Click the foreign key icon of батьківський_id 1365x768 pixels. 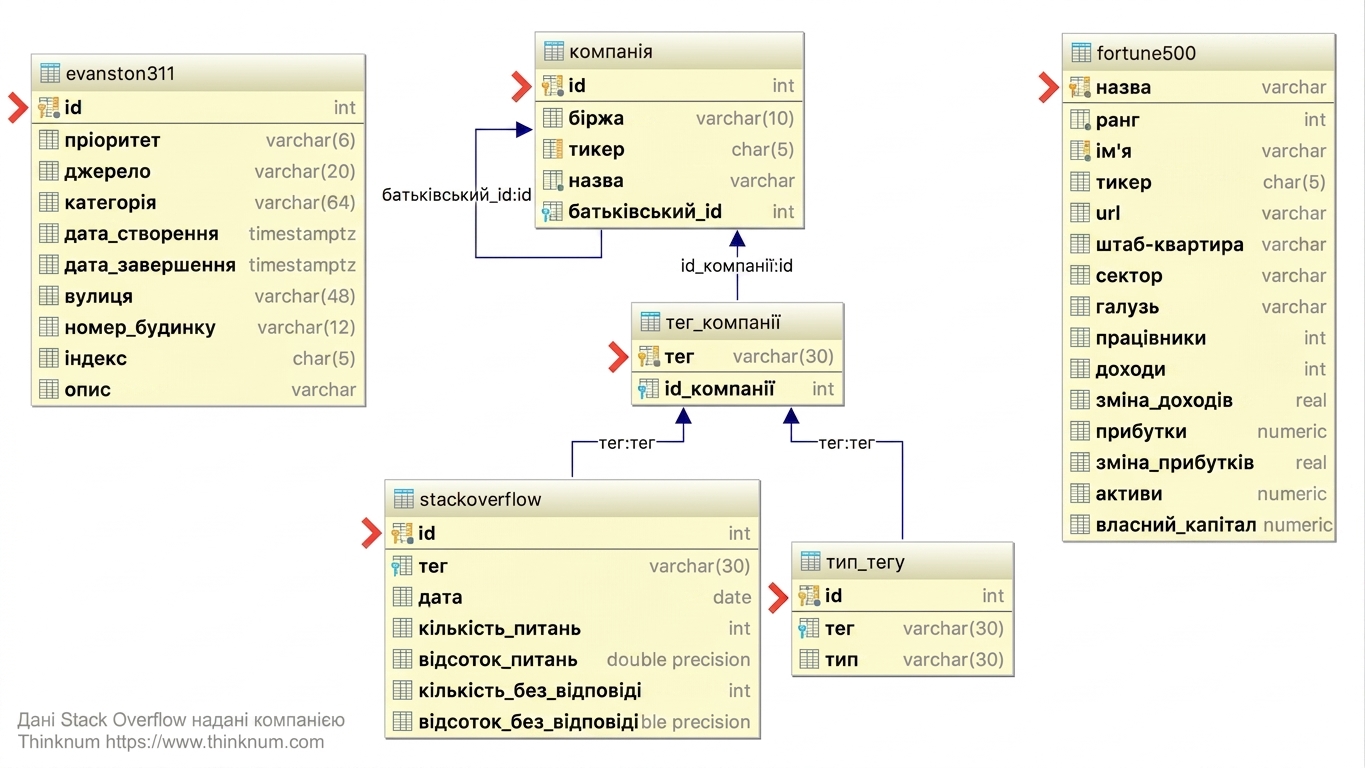click(553, 211)
